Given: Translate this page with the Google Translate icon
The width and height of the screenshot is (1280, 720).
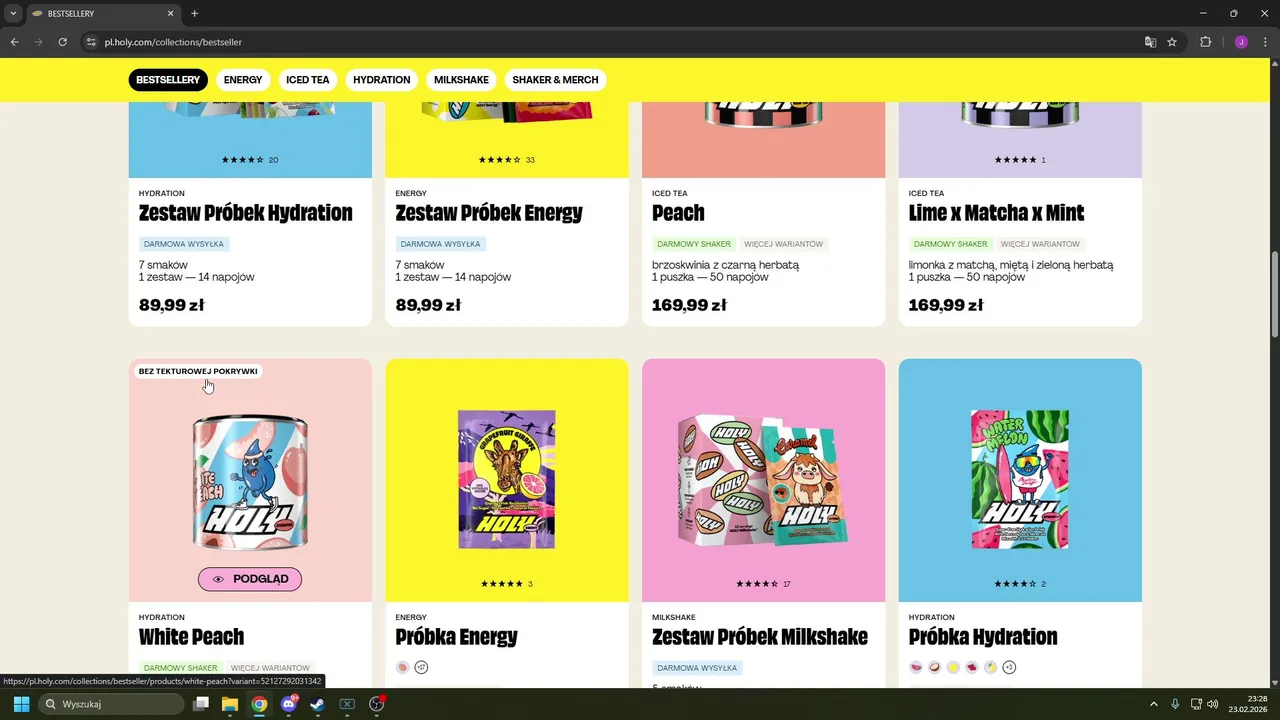Looking at the screenshot, I should pos(1150,42).
